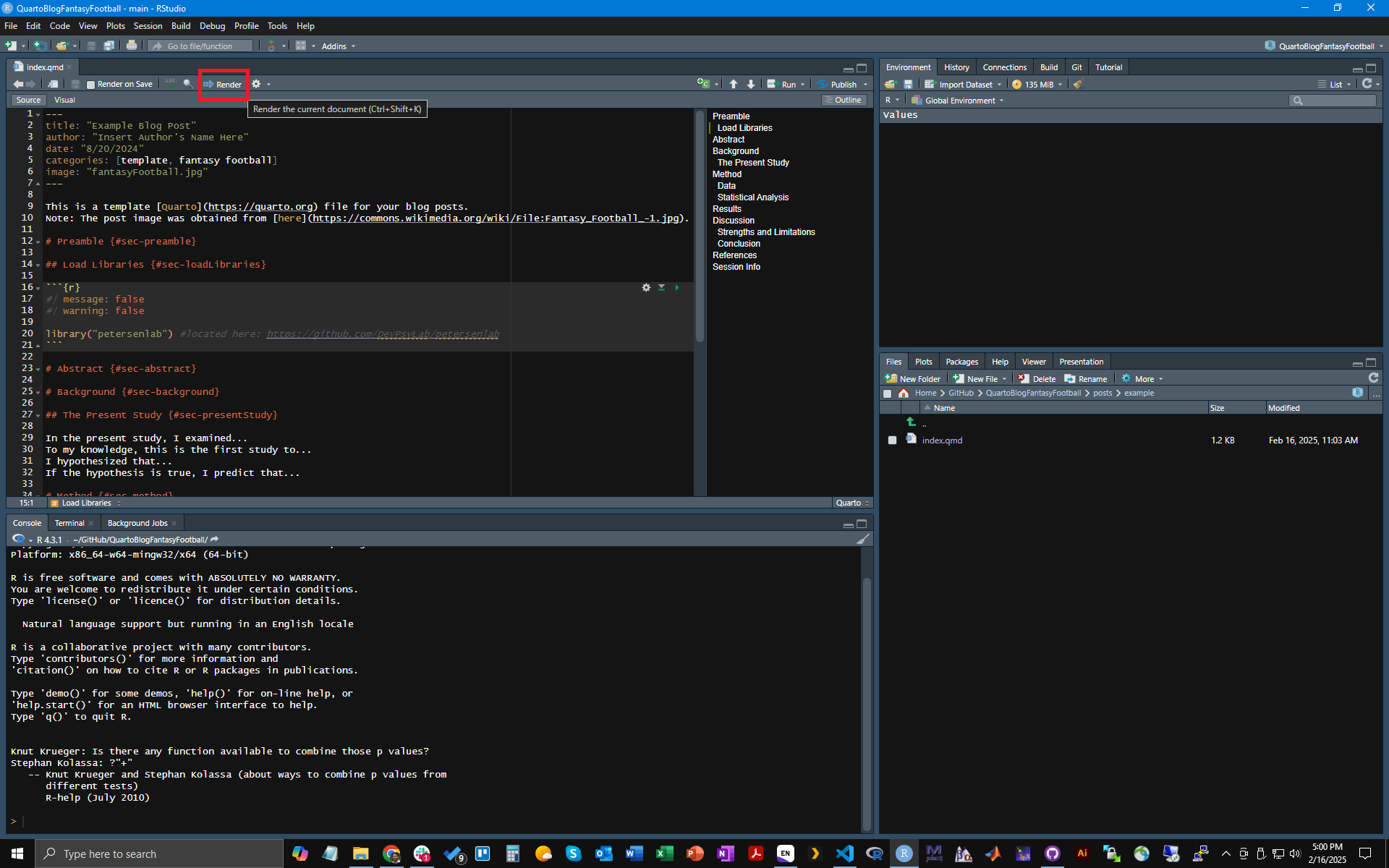Open Import Dataset dropdown
The width and height of the screenshot is (1389, 868).
click(x=963, y=84)
